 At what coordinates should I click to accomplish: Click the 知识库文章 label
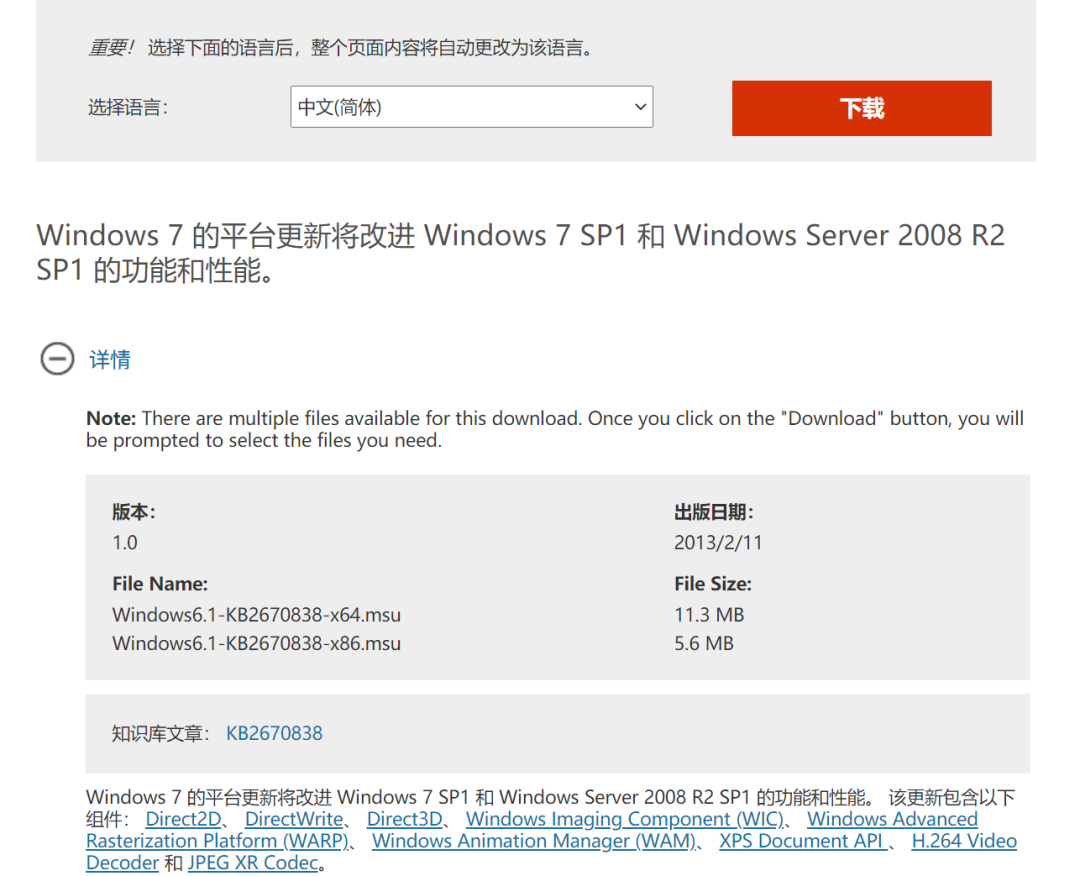(160, 733)
